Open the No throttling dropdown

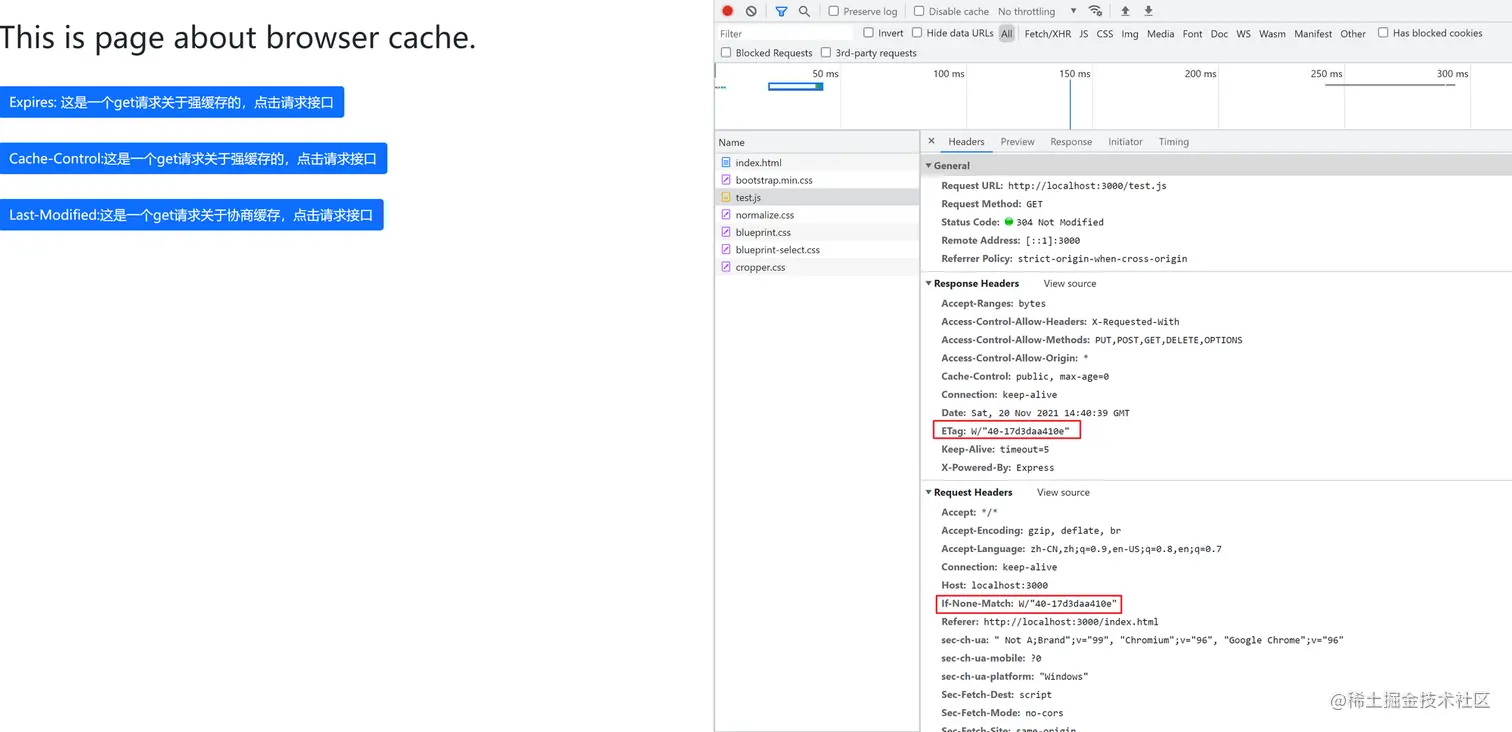tap(1037, 11)
